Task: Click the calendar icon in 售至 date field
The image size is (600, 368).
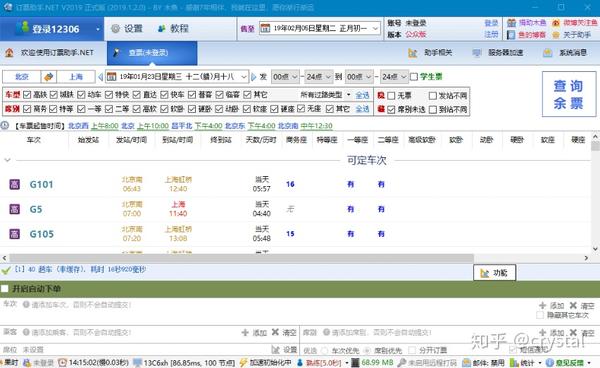Action: (x=265, y=28)
